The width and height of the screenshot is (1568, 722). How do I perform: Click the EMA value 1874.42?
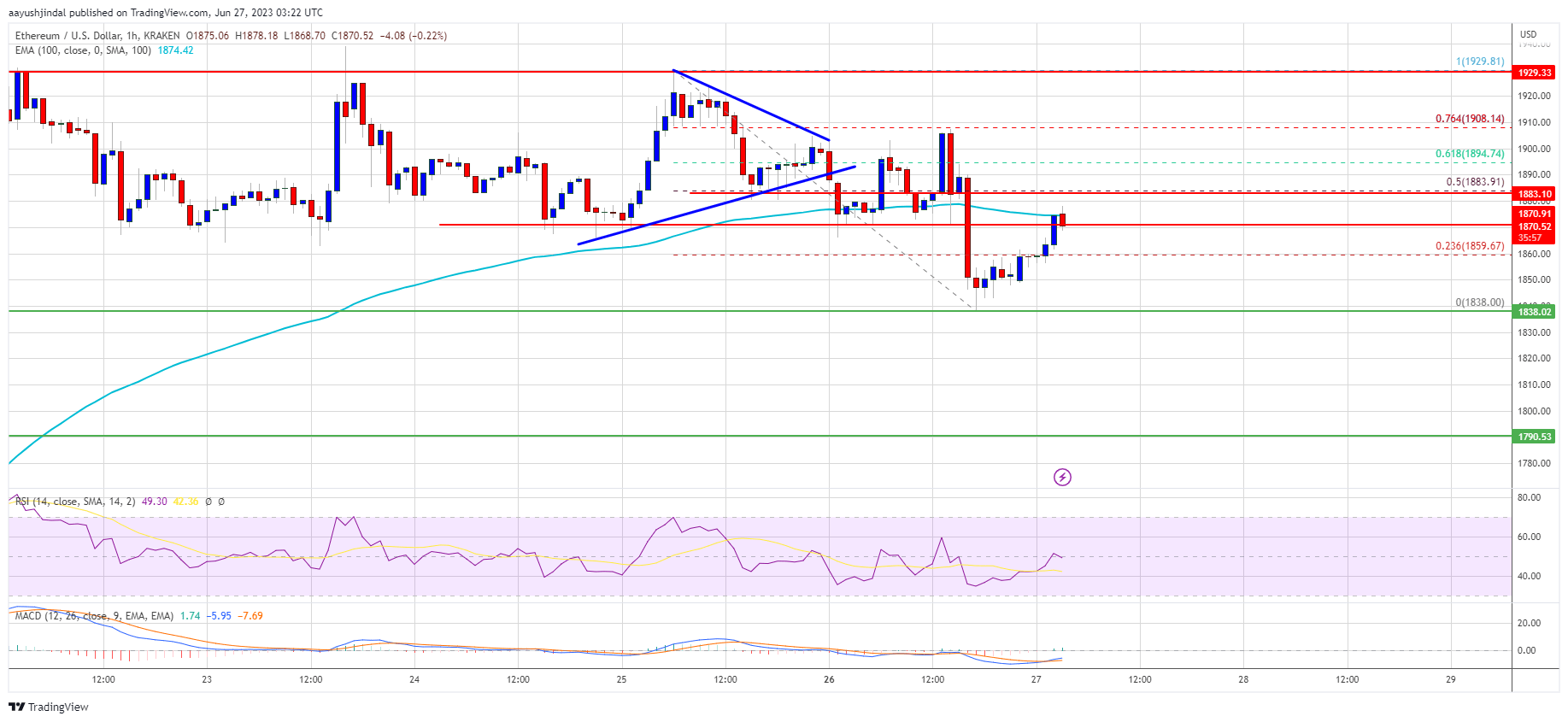[x=175, y=50]
